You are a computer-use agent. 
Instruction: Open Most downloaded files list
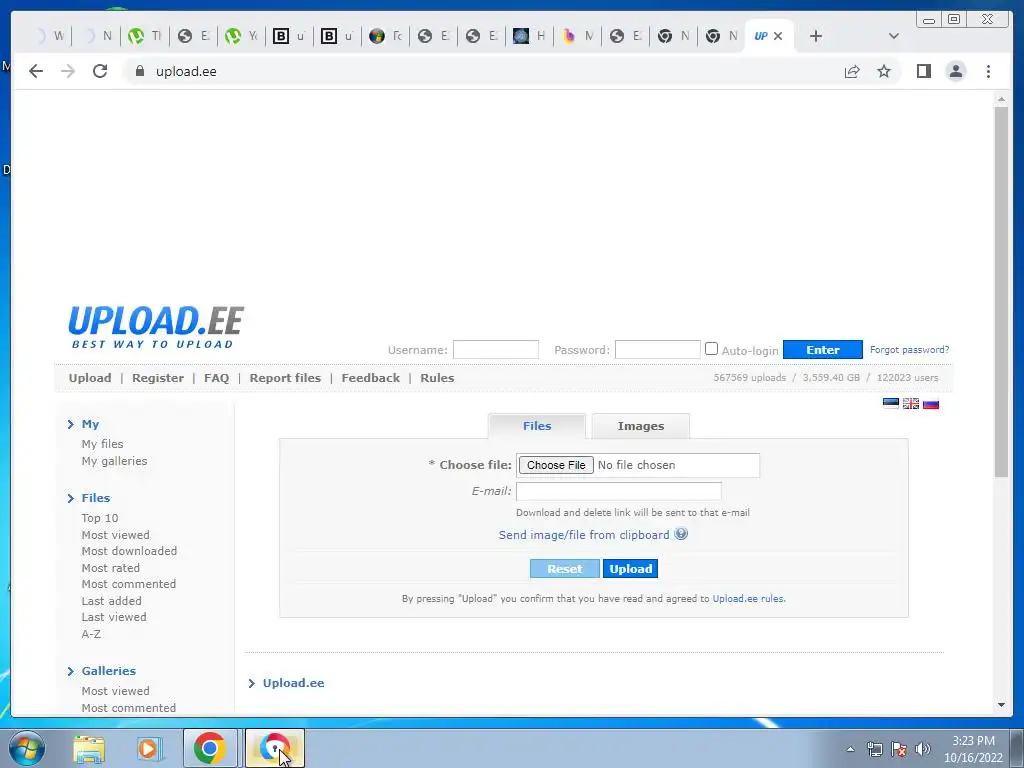click(x=129, y=551)
